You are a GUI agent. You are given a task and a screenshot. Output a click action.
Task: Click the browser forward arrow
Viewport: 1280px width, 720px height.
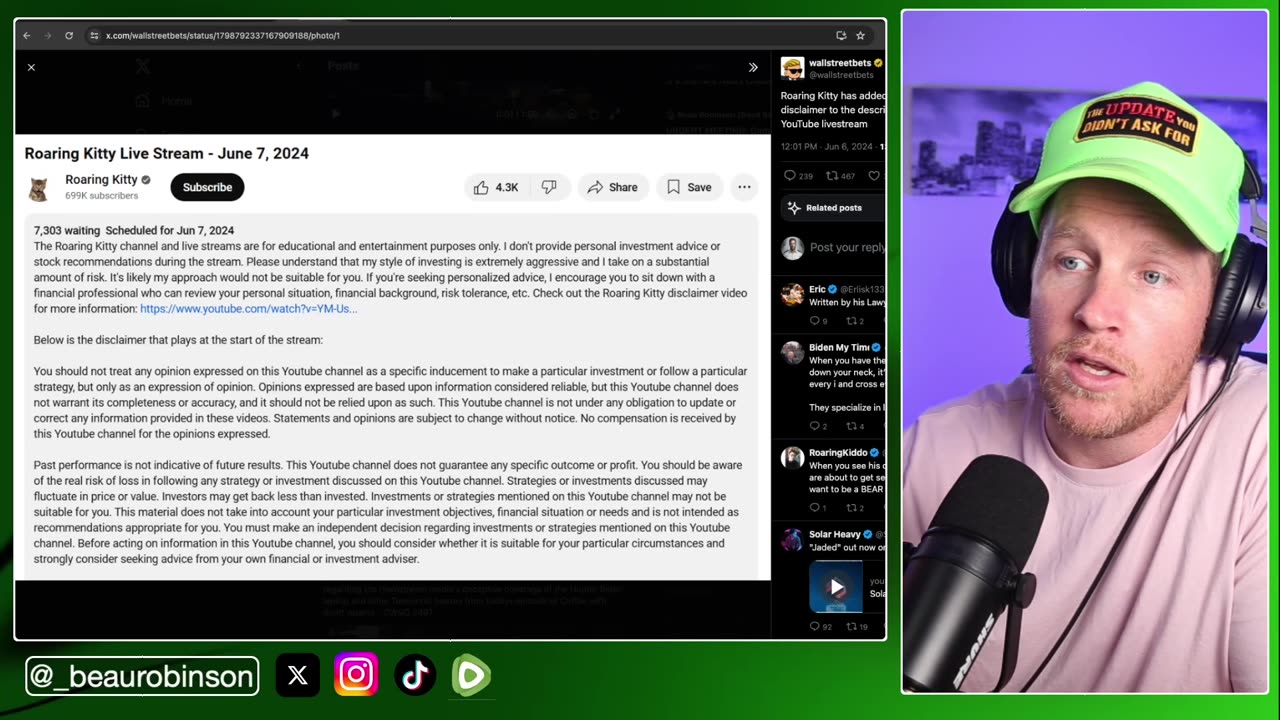pyautogui.click(x=47, y=35)
